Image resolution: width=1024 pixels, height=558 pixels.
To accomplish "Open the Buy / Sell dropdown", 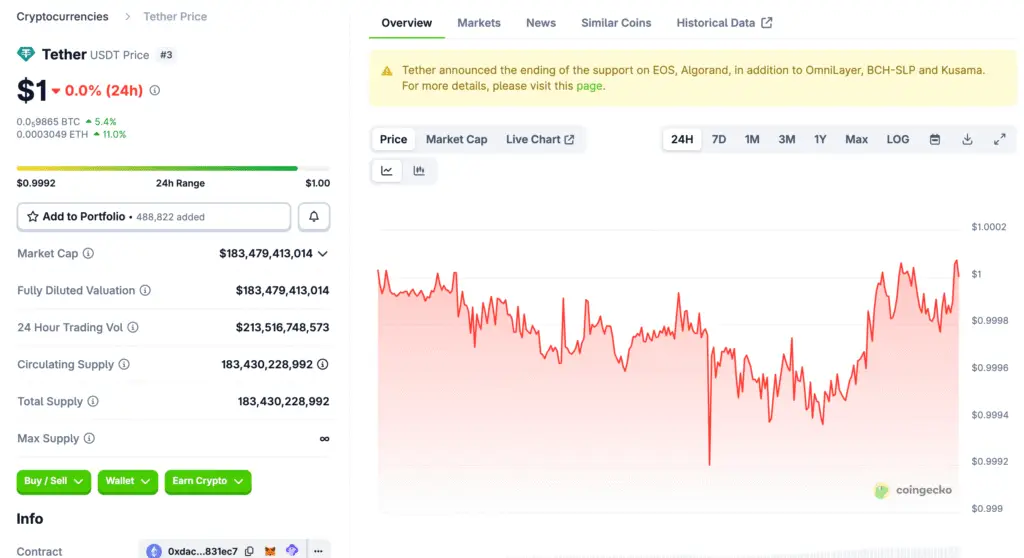I will pyautogui.click(x=54, y=481).
